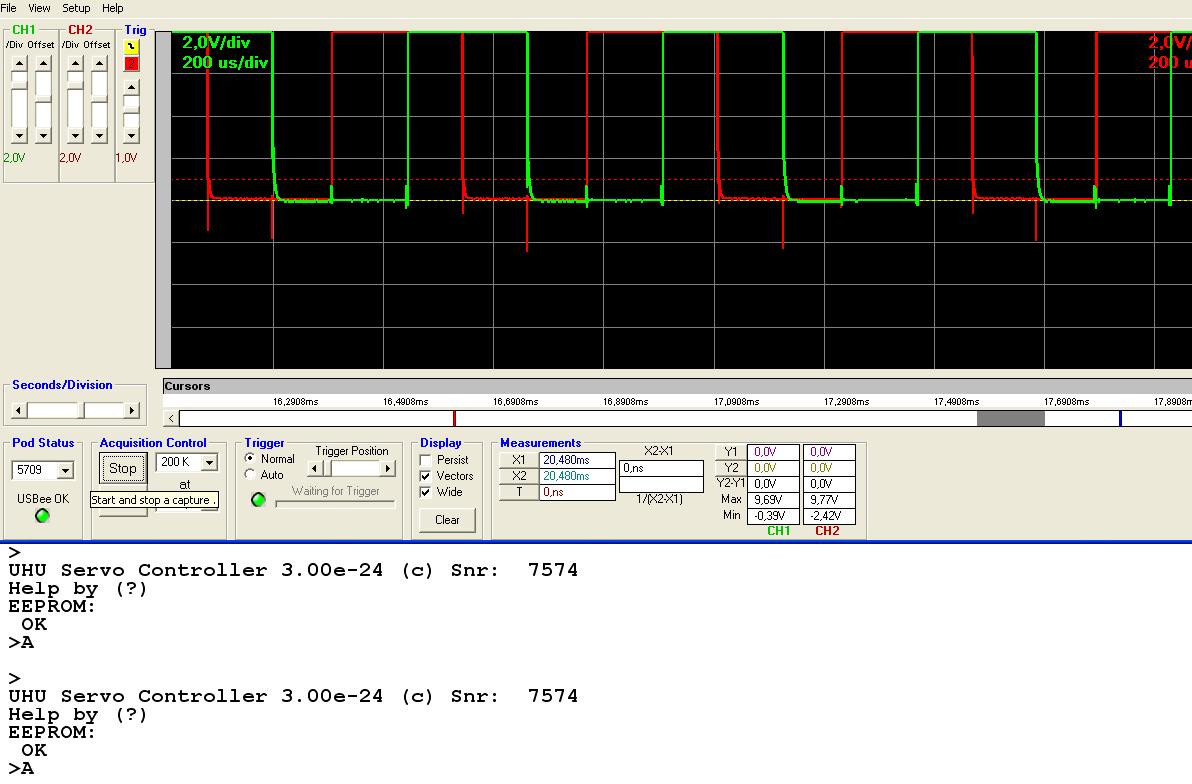Click CH2 /Div up arrow
1192x784 pixels.
click(75, 63)
